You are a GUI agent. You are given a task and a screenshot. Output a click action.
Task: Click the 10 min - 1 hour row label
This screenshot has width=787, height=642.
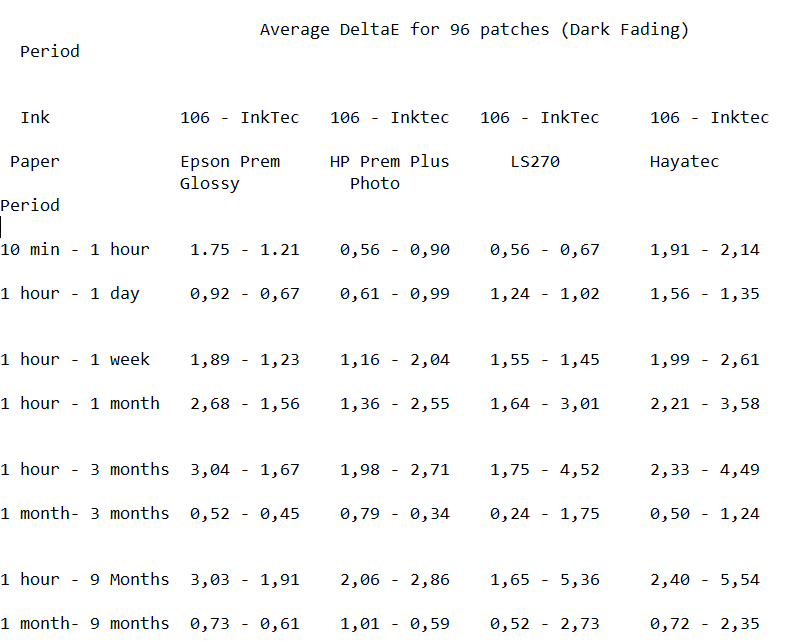point(75,249)
